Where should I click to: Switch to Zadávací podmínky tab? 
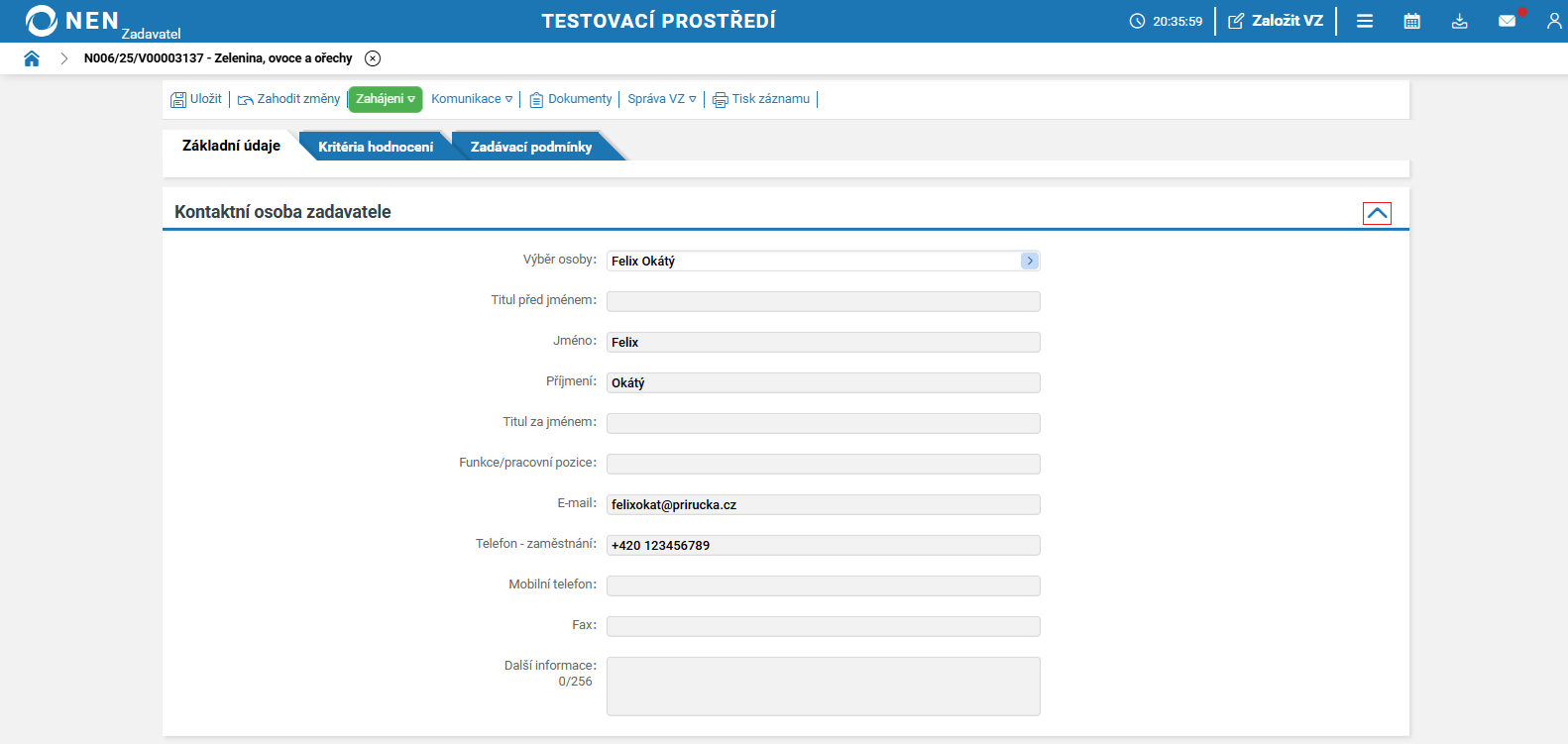531,147
